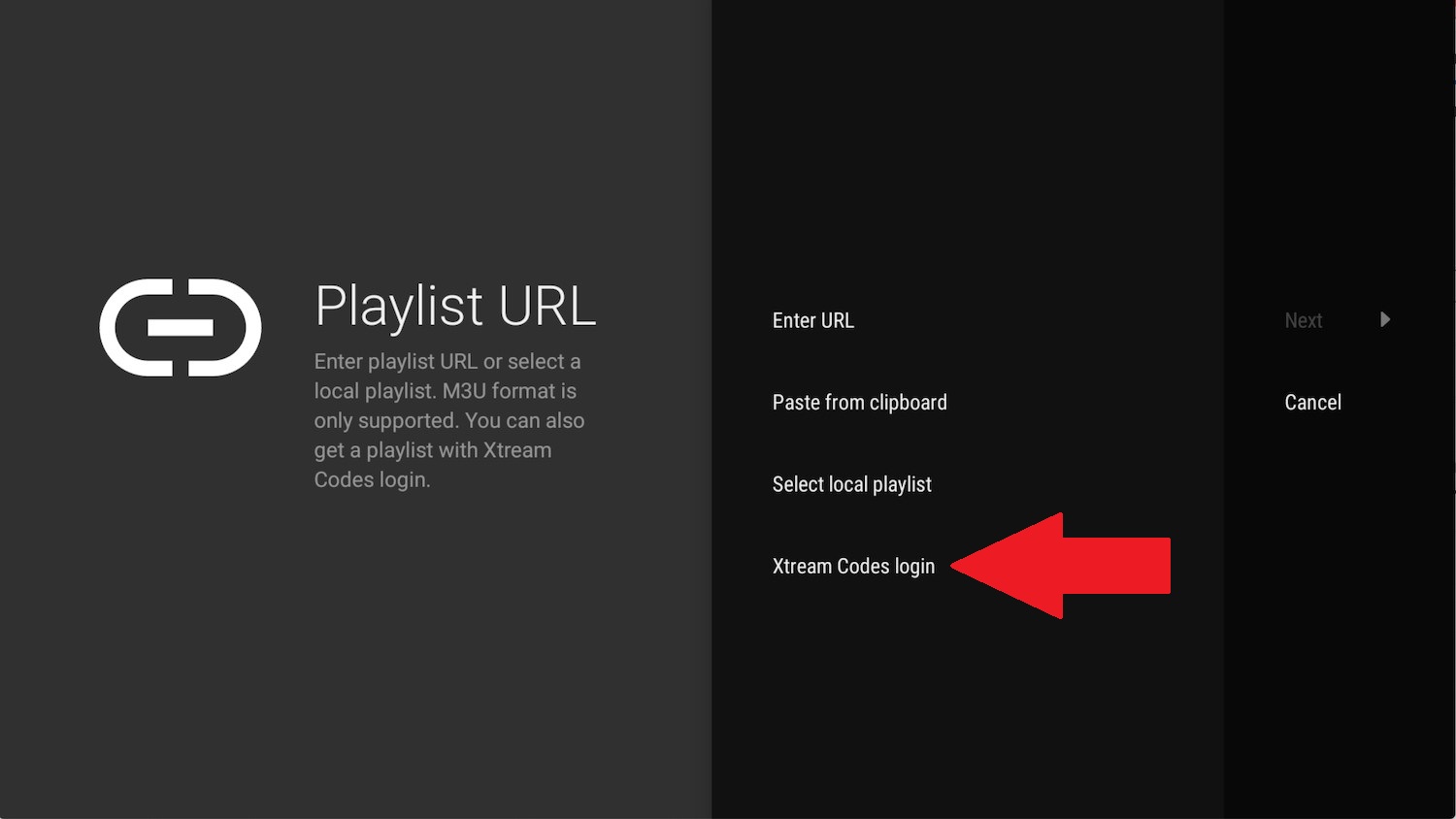Open Select local playlist
This screenshot has height=819, width=1456.
coord(851,484)
